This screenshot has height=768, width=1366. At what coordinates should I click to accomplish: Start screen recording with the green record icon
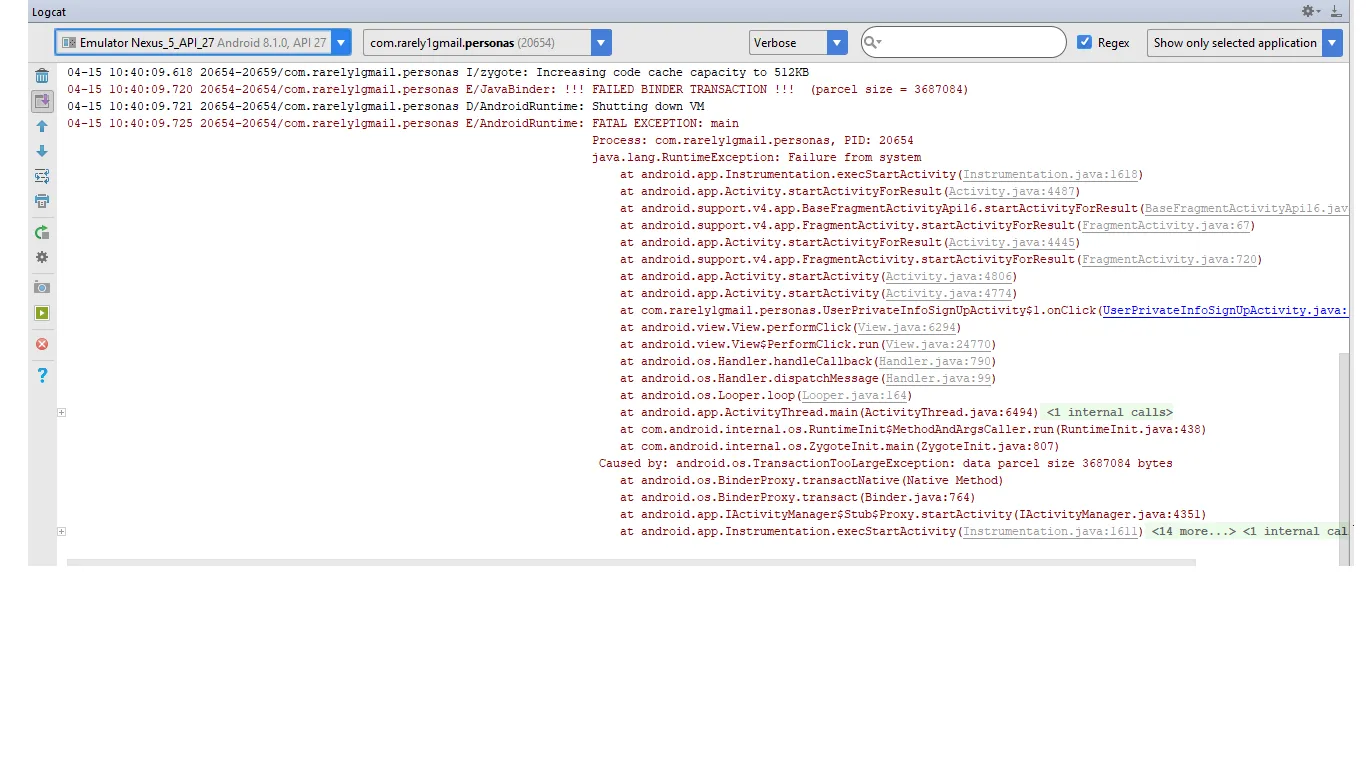42,313
